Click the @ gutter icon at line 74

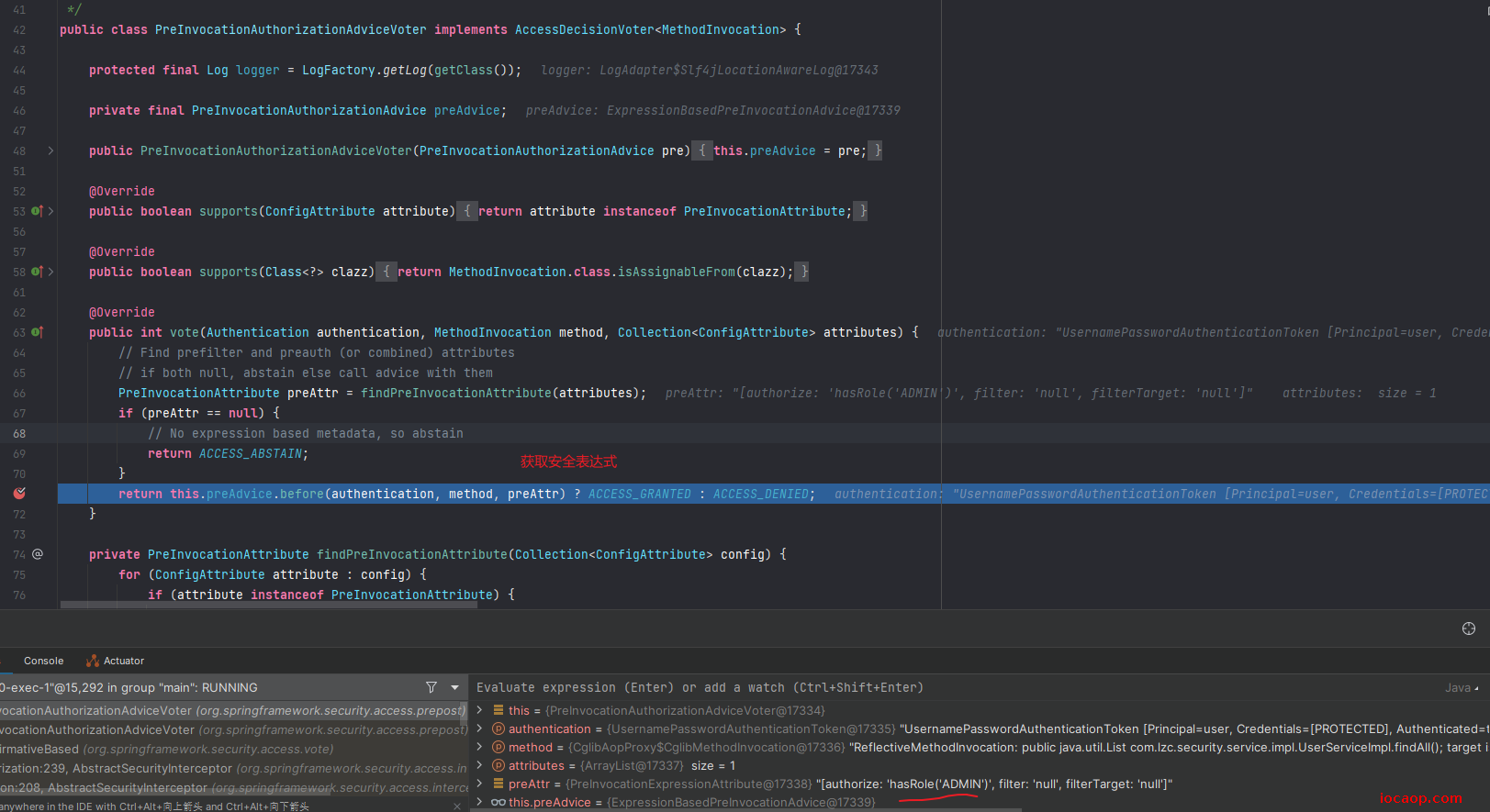click(x=38, y=554)
